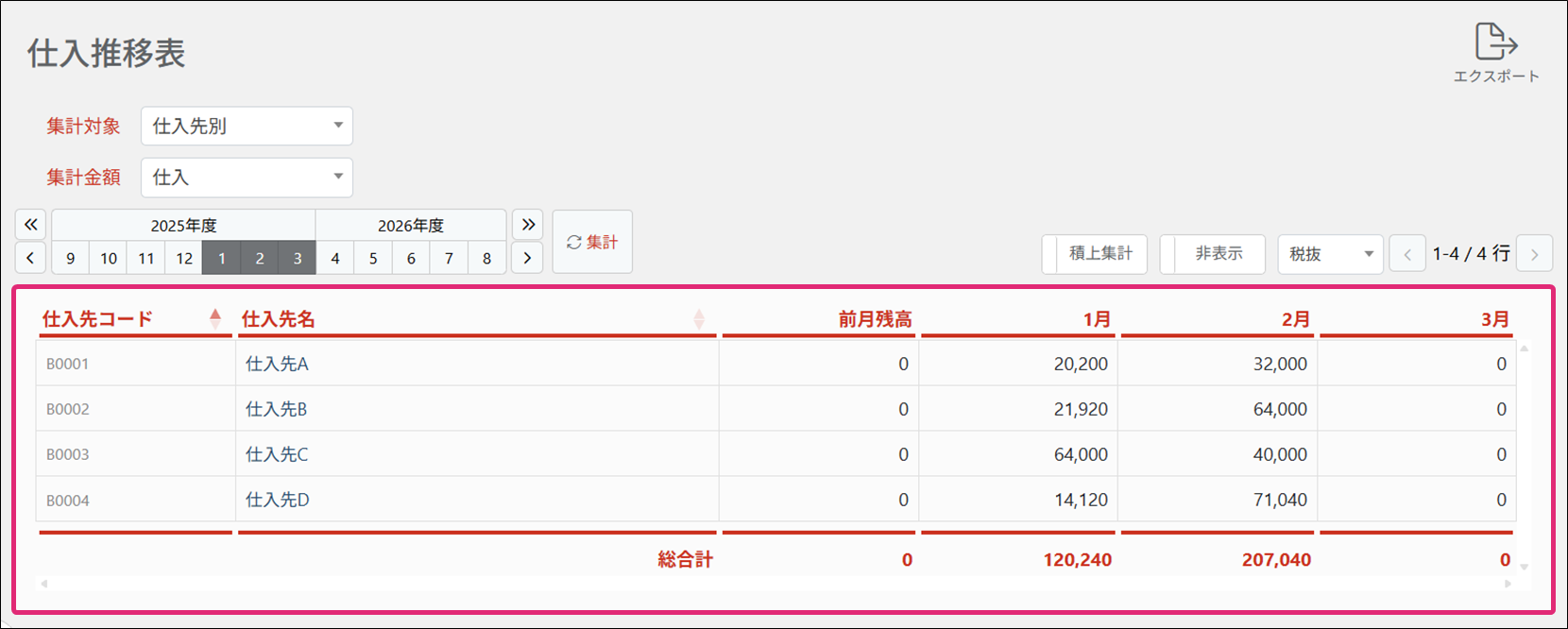
Task: Toggle the 積上集計 option
Action: coord(1095,254)
